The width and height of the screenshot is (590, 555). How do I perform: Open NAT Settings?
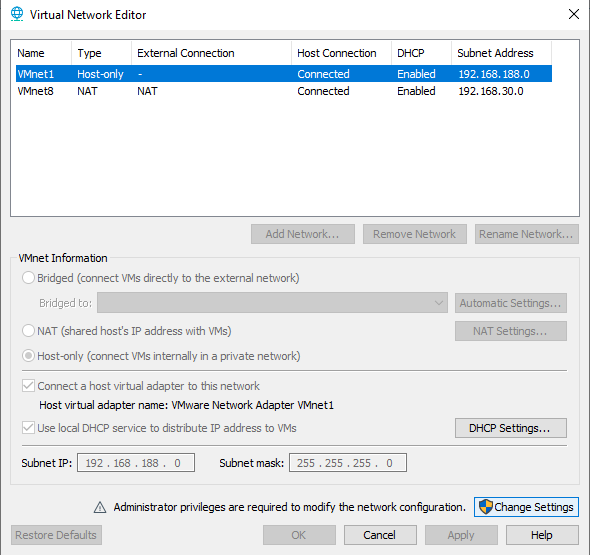pyautogui.click(x=511, y=331)
